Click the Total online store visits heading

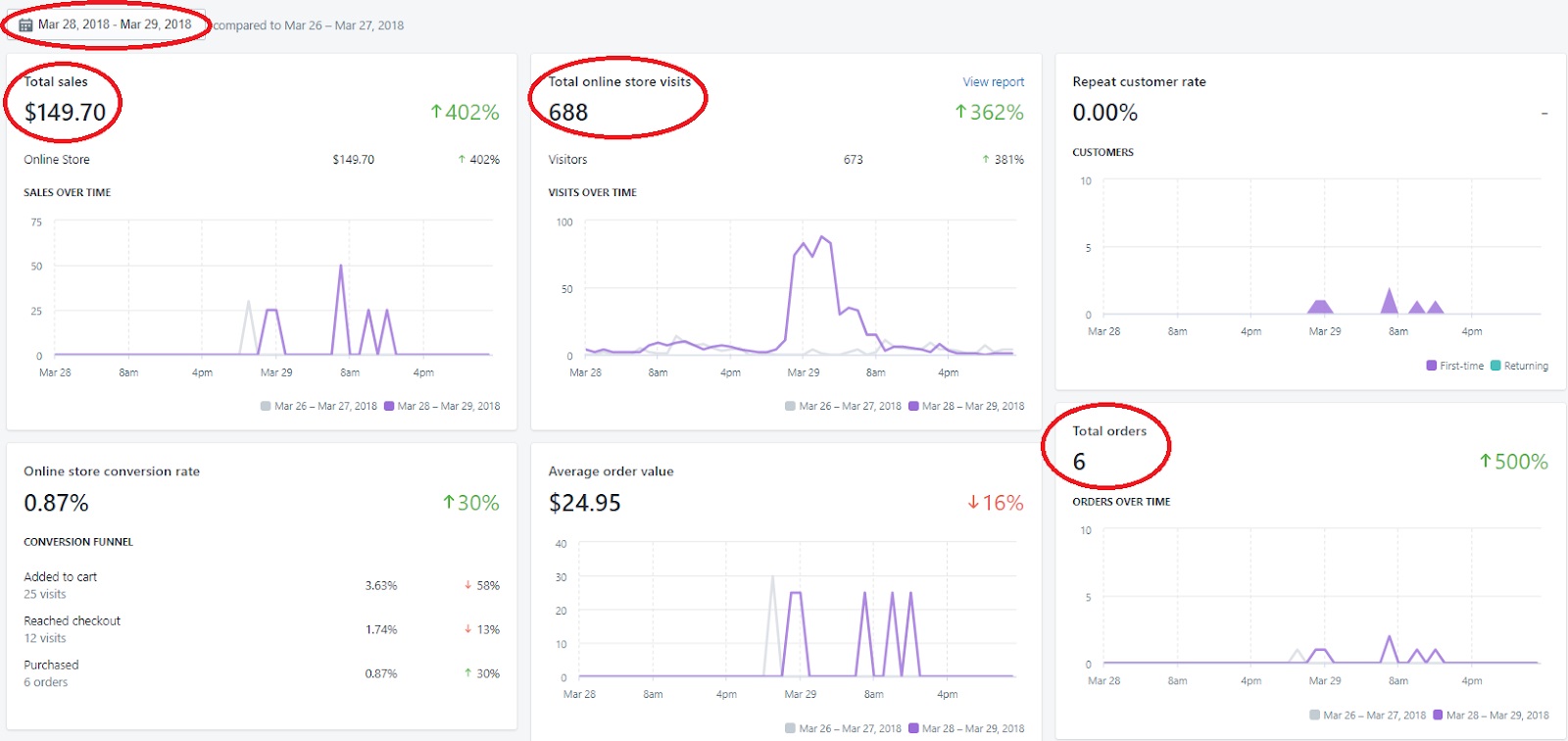619,82
